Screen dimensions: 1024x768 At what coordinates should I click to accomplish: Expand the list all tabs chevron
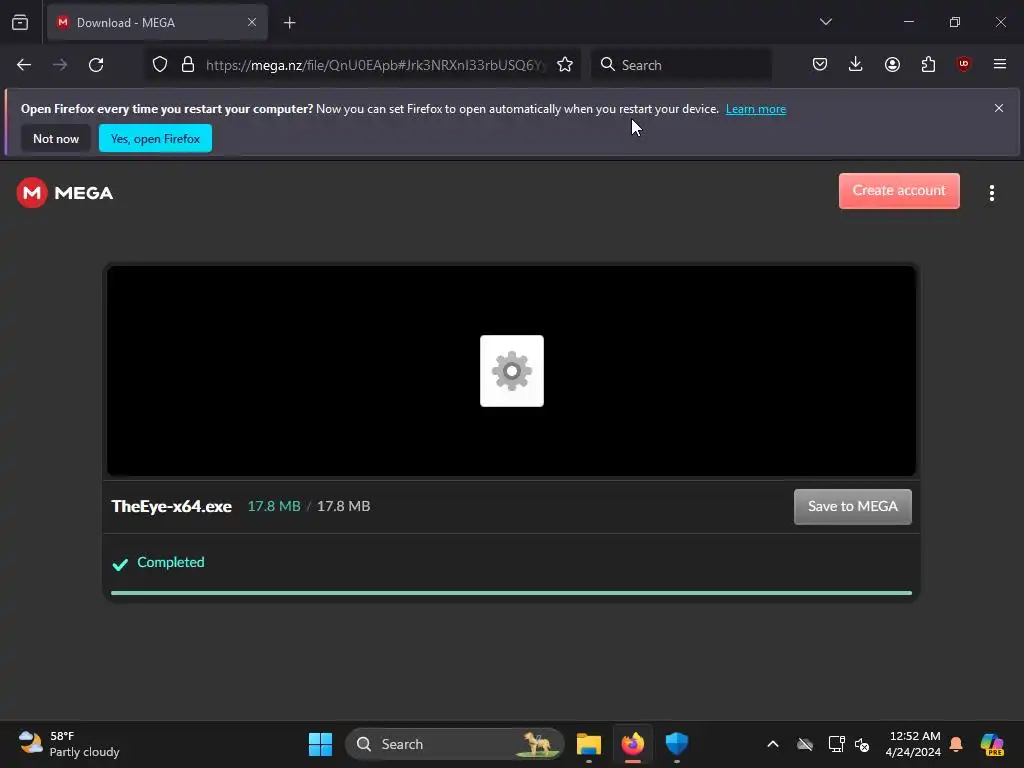coord(825,22)
